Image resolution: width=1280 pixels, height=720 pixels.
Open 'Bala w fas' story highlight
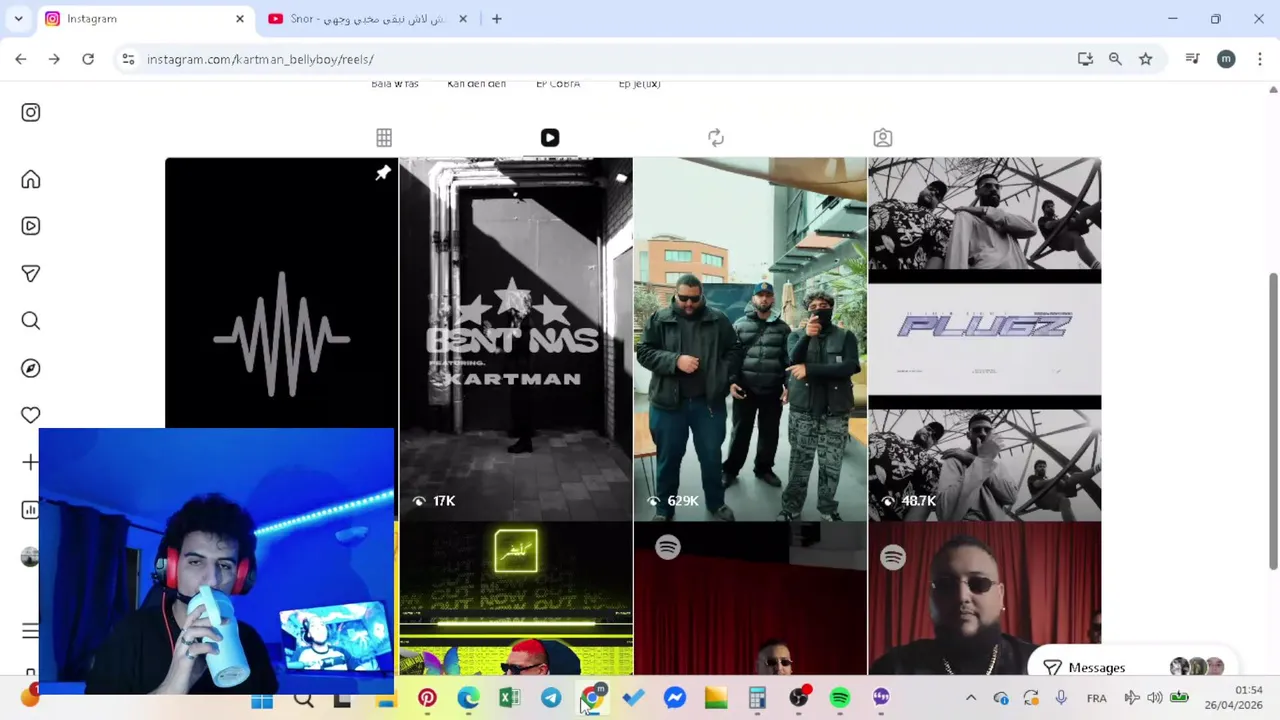pyautogui.click(x=395, y=84)
